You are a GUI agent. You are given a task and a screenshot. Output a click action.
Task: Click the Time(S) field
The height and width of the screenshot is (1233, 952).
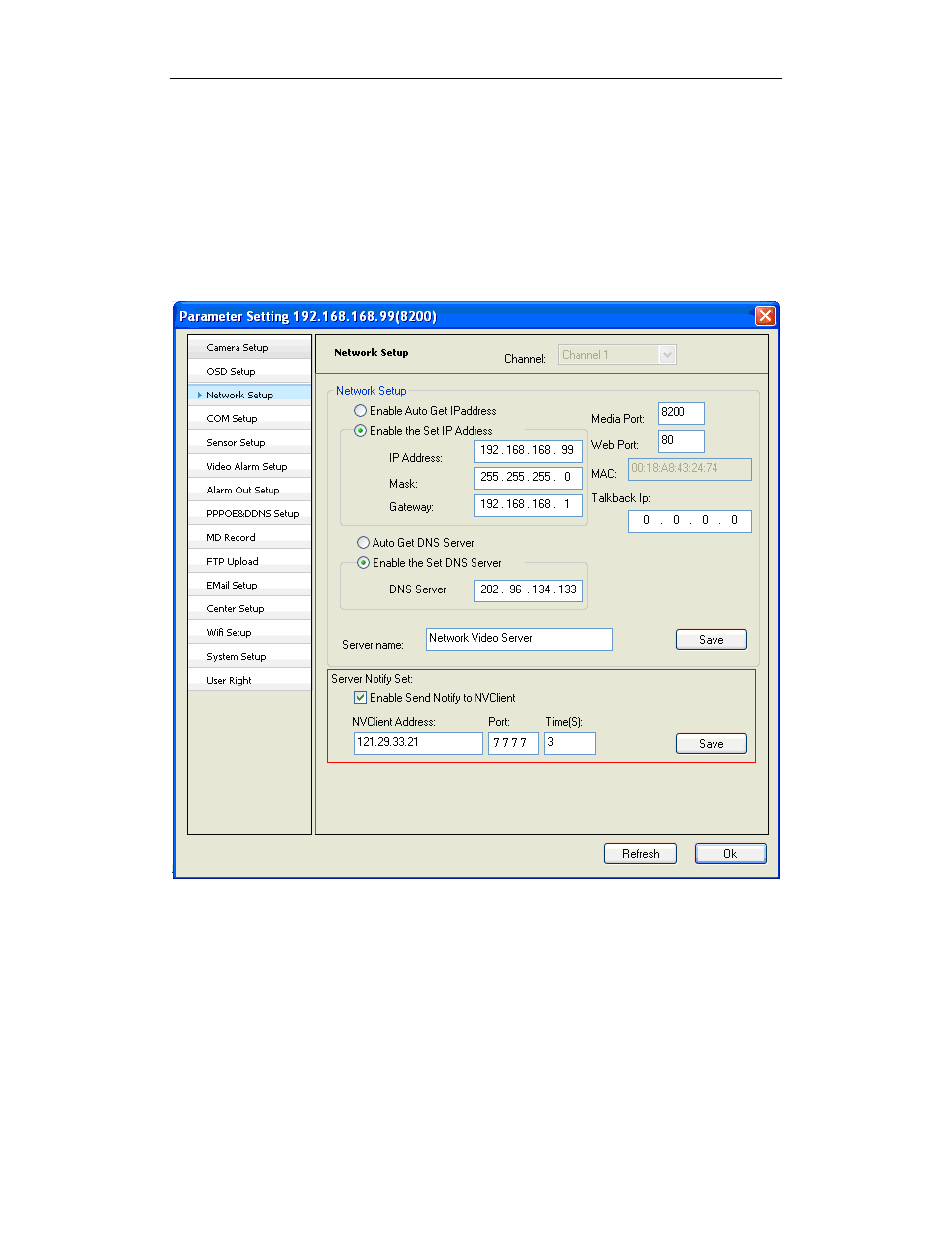click(570, 743)
